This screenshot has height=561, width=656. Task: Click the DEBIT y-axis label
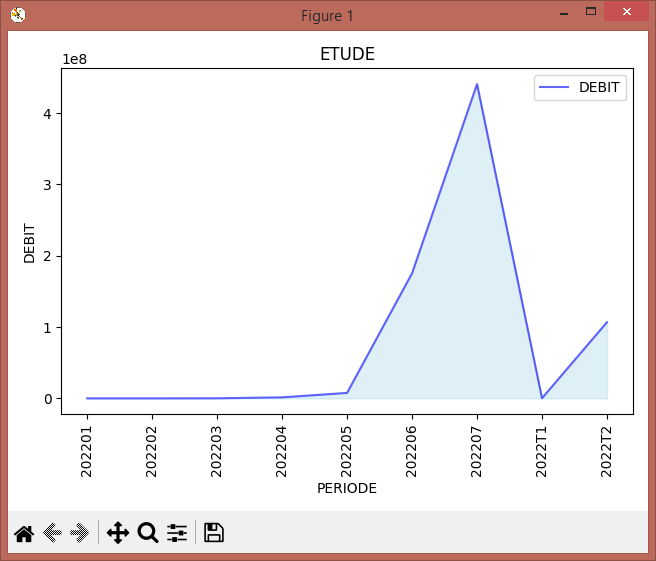[29, 243]
